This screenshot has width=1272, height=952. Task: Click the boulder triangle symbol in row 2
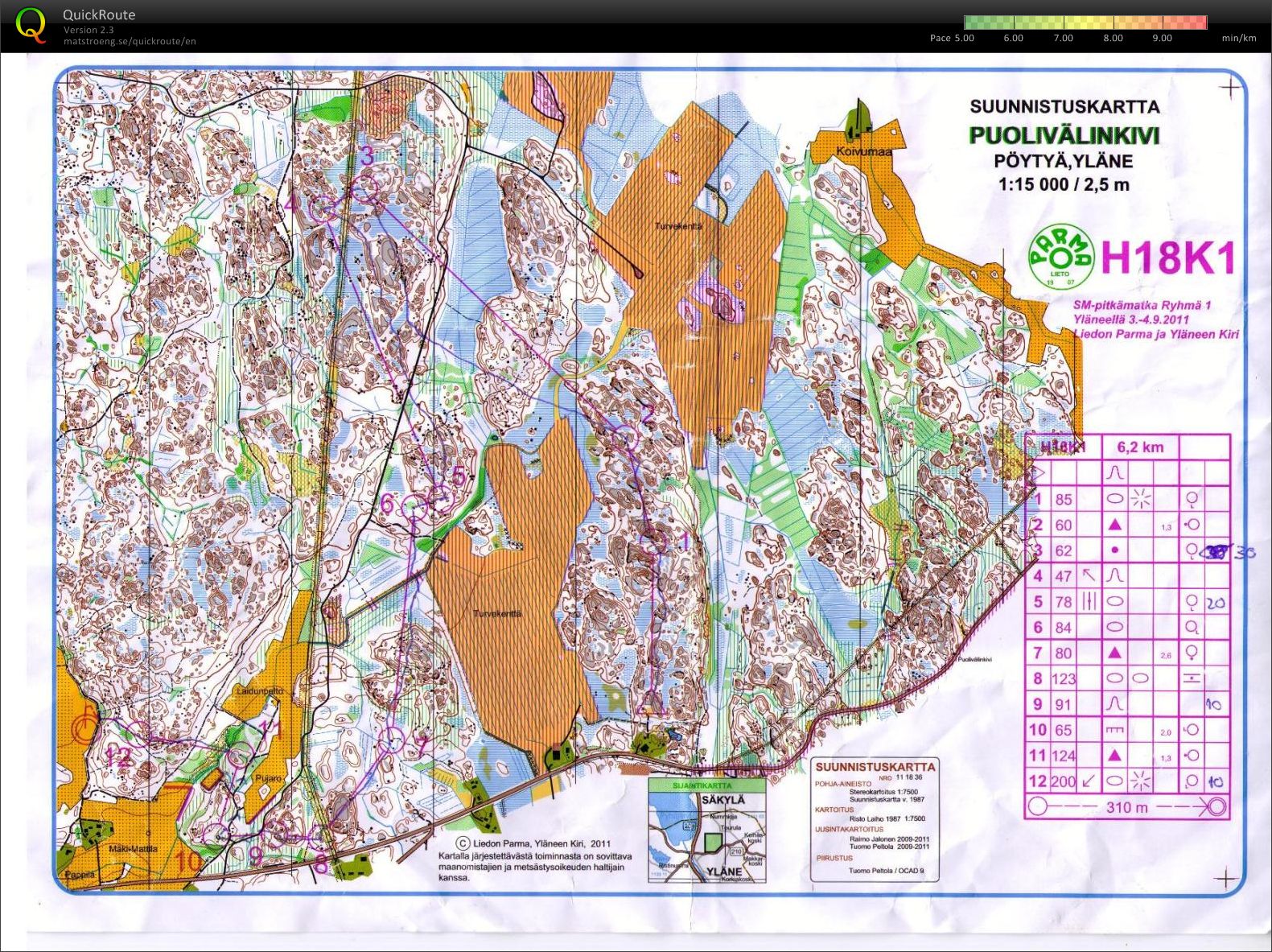(x=1115, y=525)
